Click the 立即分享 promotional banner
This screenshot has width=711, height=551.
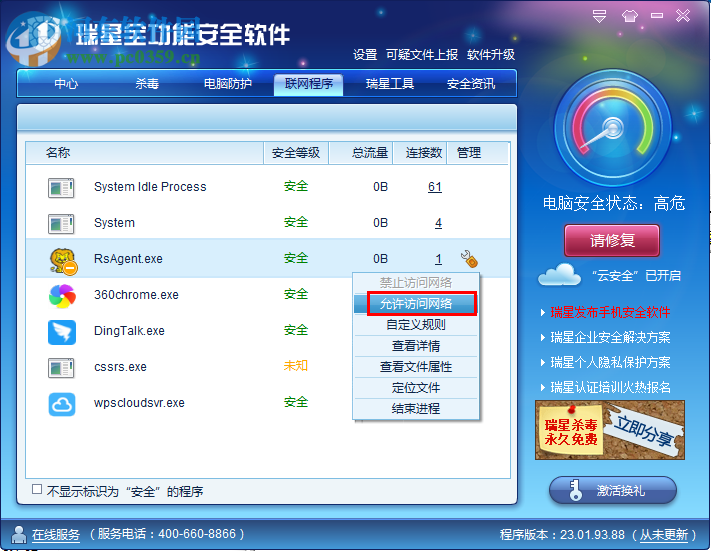[x=610, y=430]
